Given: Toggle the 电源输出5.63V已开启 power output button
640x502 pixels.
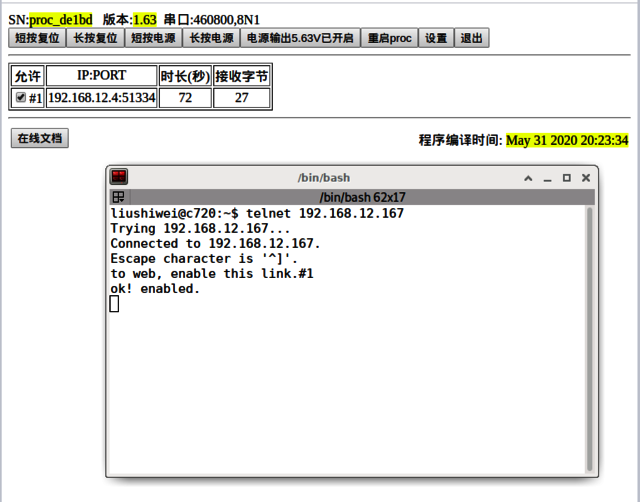Looking at the screenshot, I should point(300,38).
